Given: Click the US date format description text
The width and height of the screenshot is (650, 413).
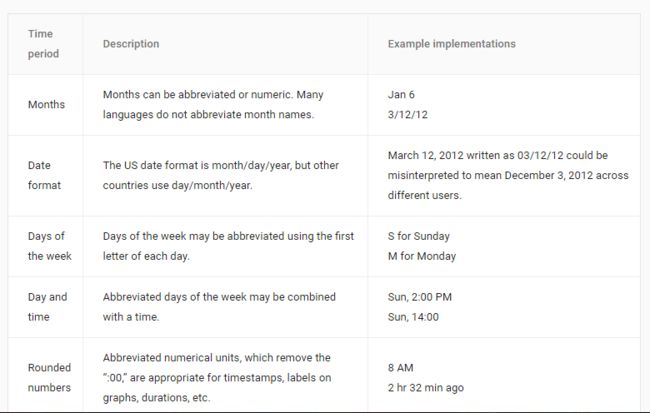Looking at the screenshot, I should tap(221, 175).
